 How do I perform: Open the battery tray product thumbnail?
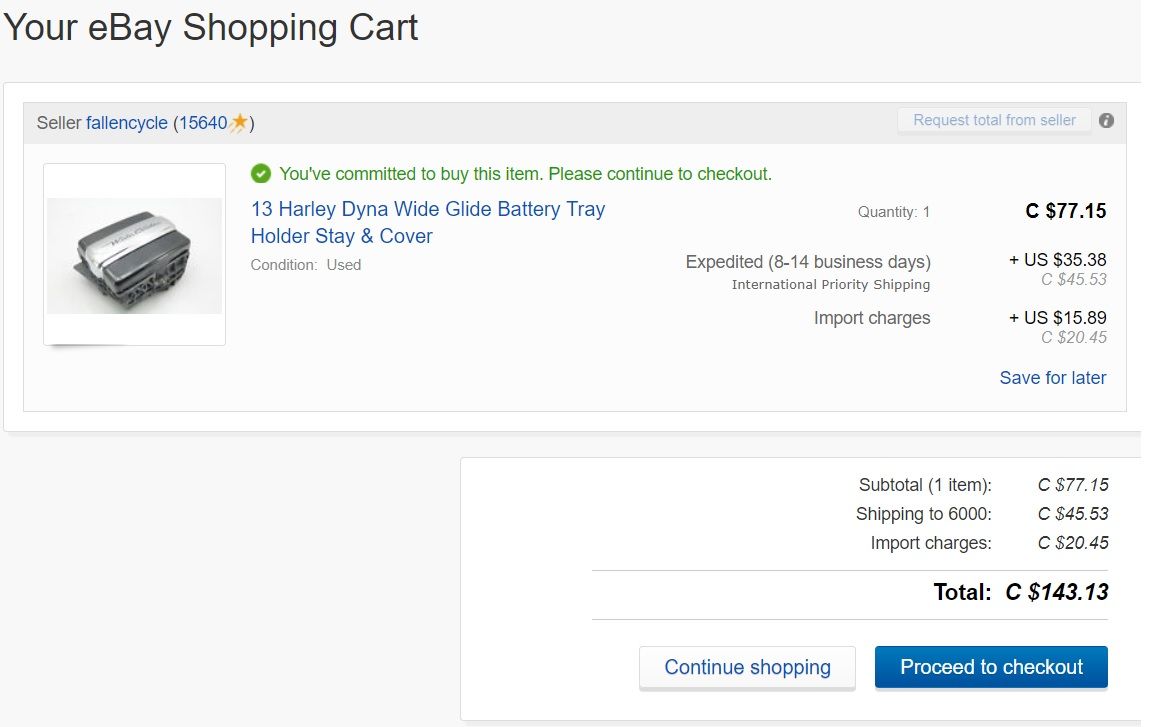pyautogui.click(x=134, y=254)
